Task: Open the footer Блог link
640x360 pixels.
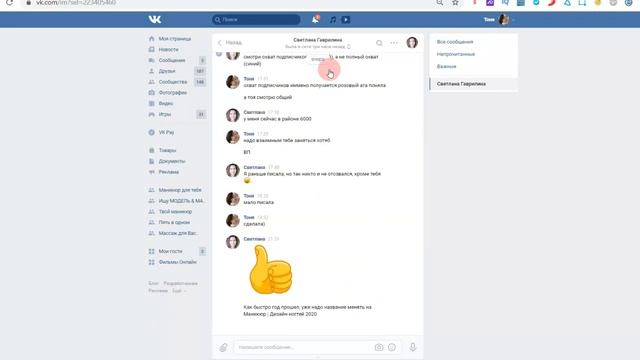Action: 153,283
